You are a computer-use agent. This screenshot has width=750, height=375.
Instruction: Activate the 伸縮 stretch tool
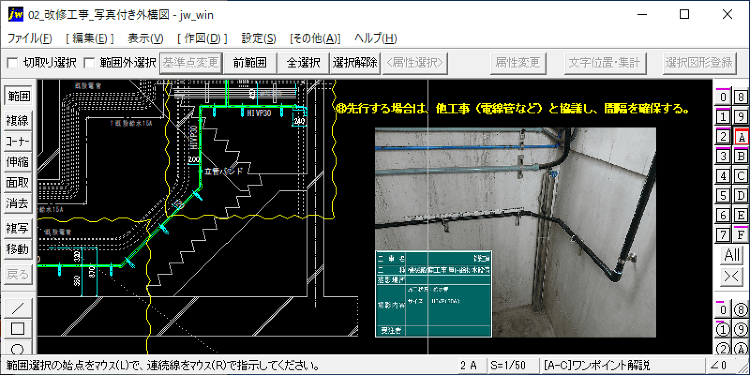18,162
